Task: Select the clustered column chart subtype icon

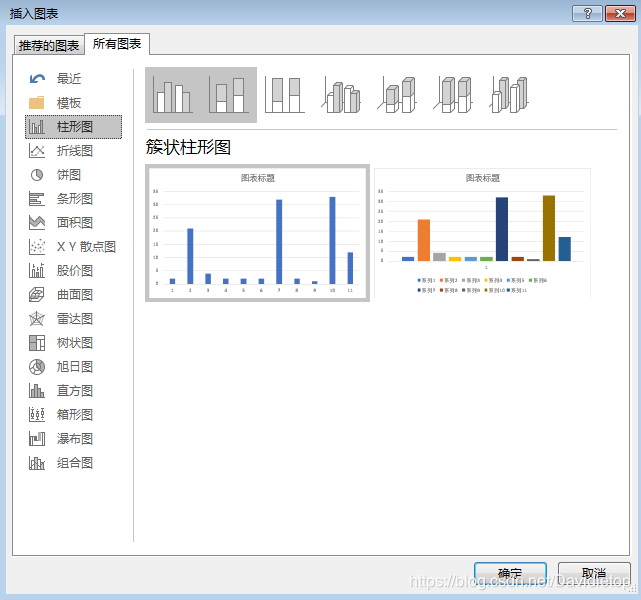Action: pos(173,95)
